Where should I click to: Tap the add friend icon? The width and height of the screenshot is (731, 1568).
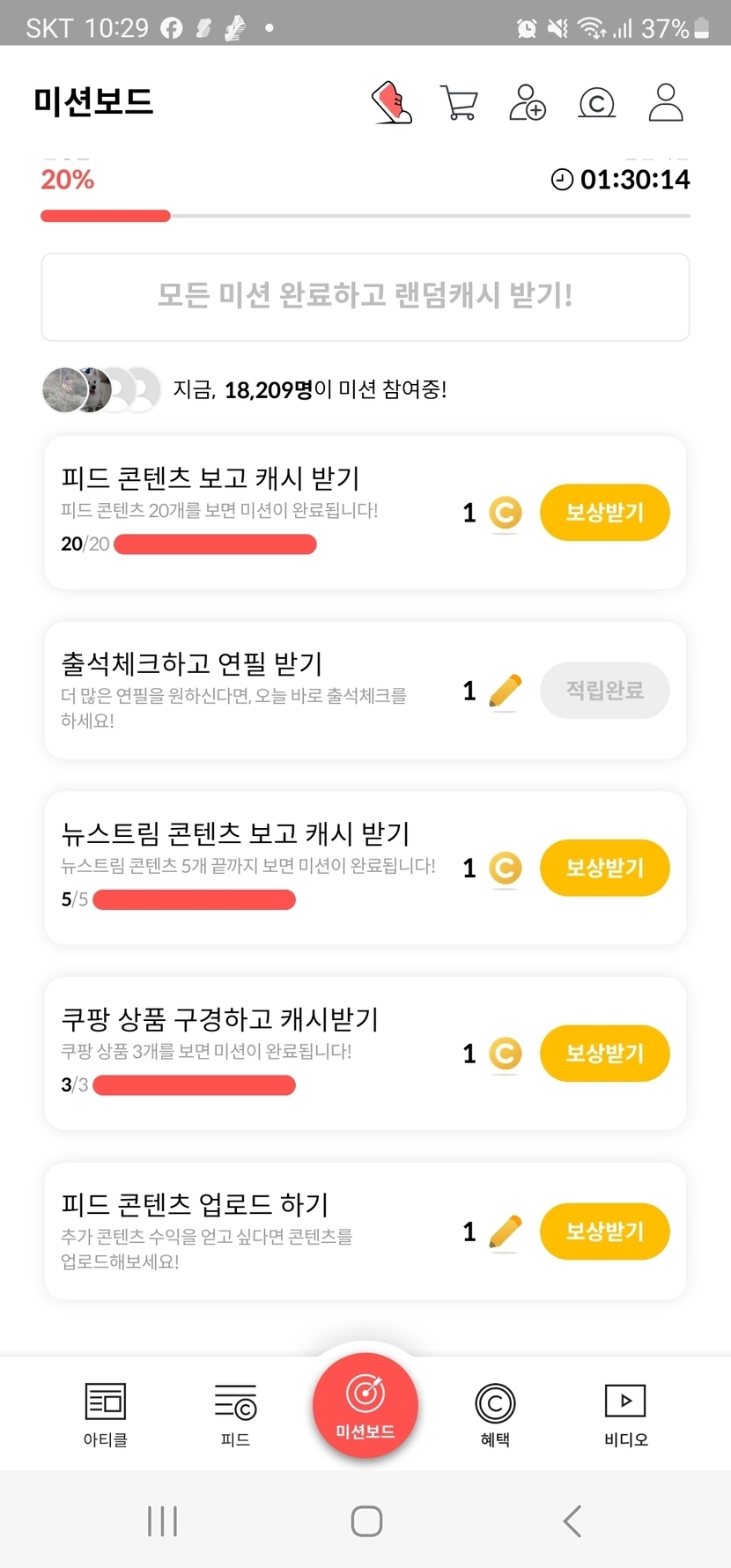(528, 102)
